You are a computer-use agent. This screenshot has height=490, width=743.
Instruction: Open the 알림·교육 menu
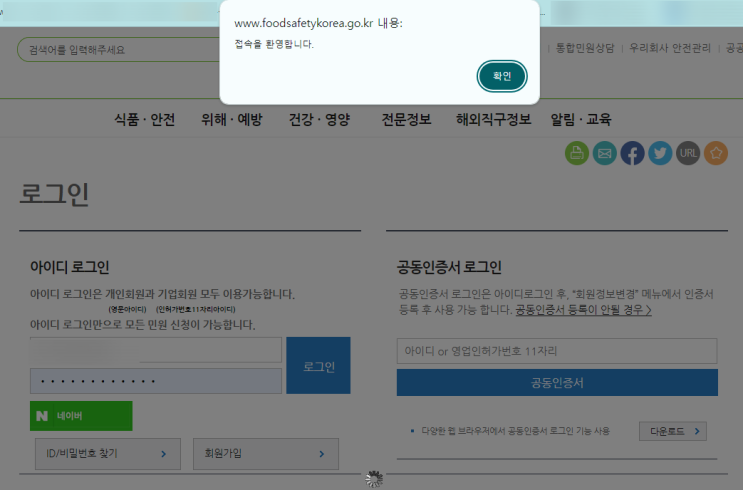581,119
